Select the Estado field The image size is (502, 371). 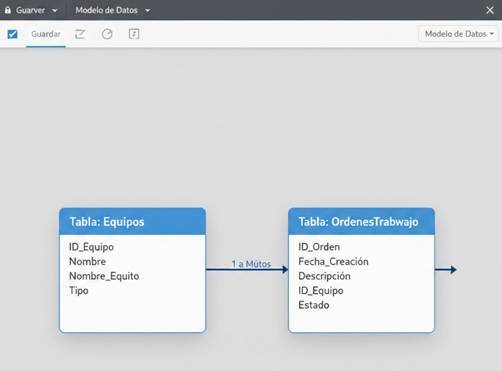[x=314, y=305]
